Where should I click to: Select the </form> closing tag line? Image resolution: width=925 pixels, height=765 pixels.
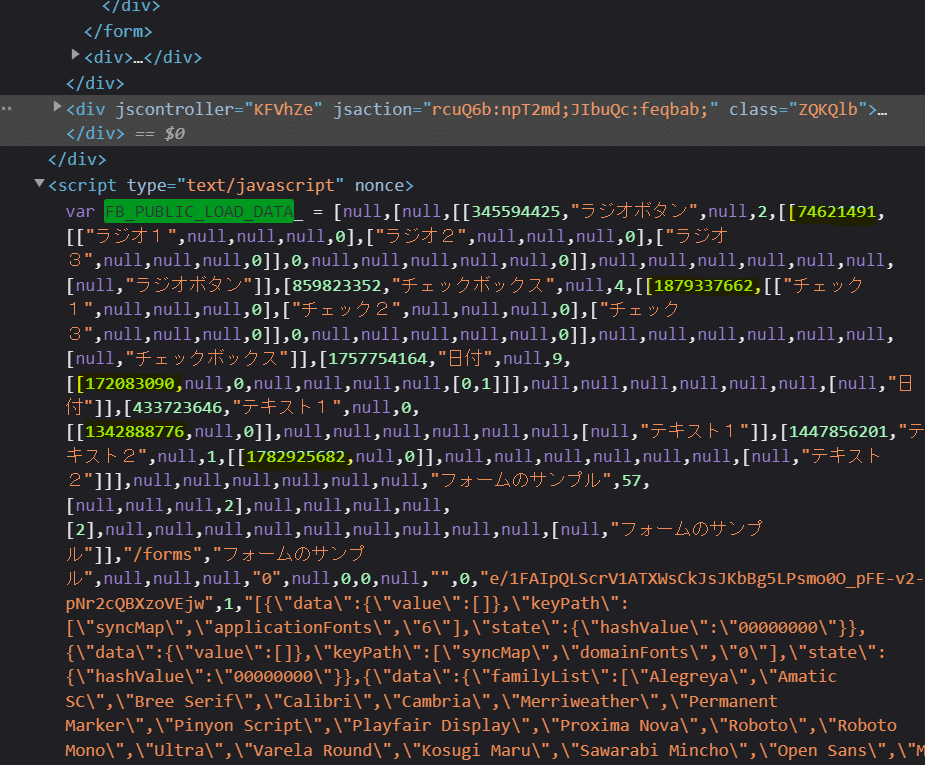click(118, 31)
